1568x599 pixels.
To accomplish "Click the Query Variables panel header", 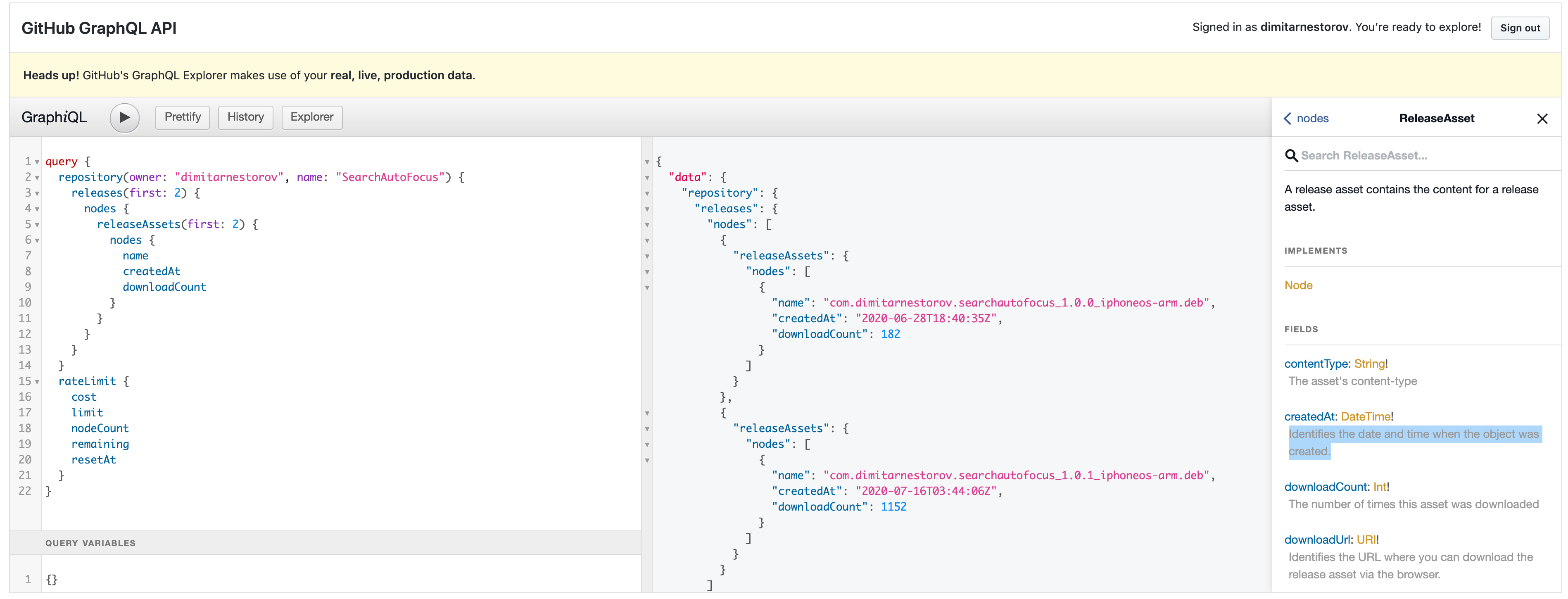I will (x=90, y=543).
